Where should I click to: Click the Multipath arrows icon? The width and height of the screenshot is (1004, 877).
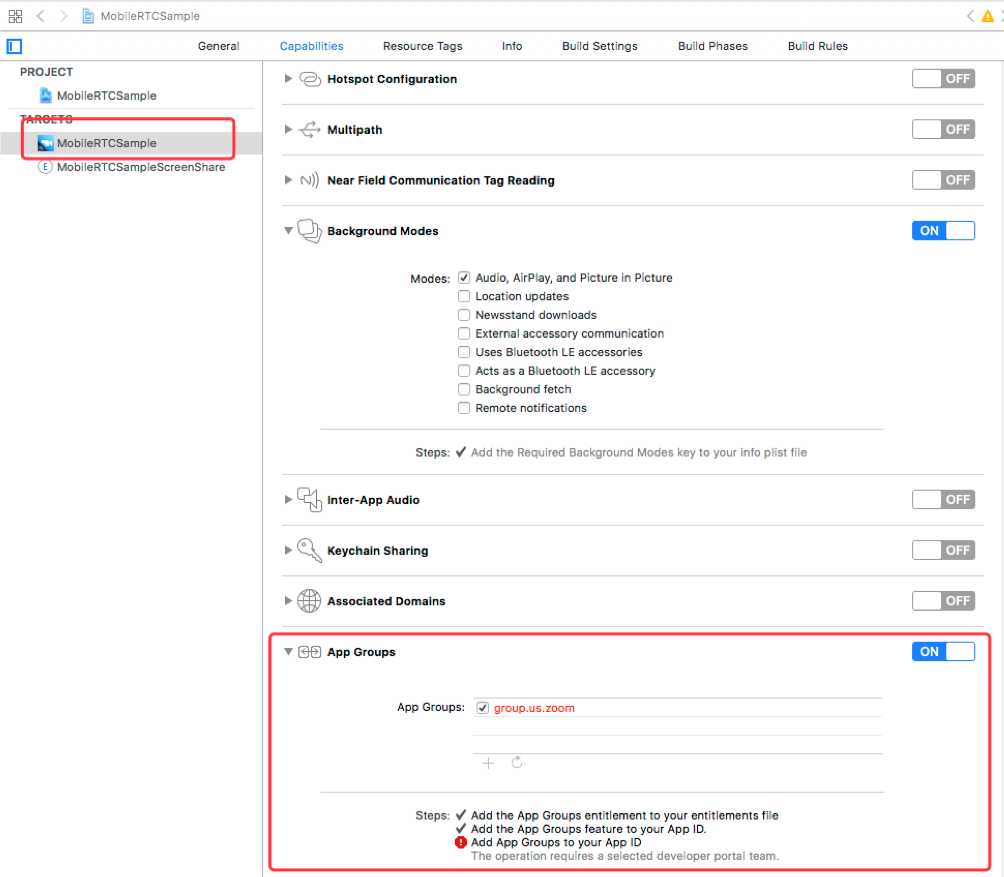pyautogui.click(x=310, y=129)
